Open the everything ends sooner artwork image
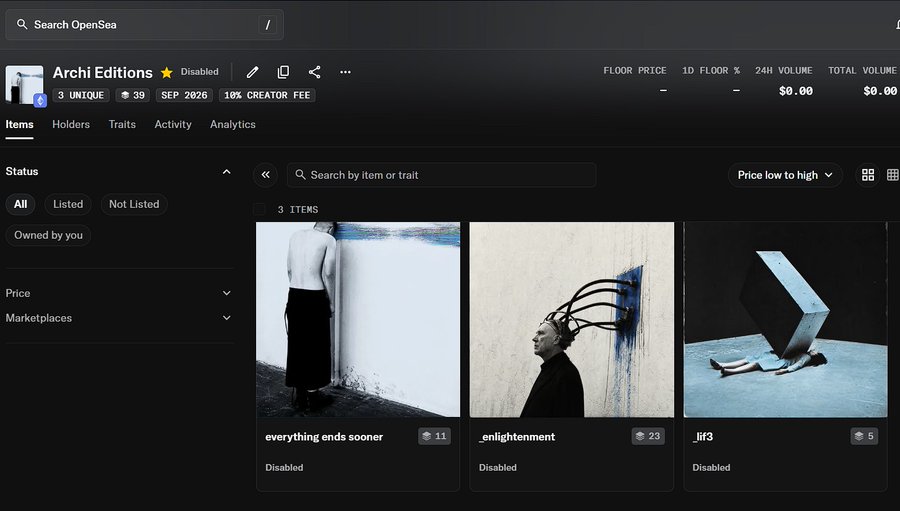Screen dimensions: 900x511 pyautogui.click(x=358, y=319)
